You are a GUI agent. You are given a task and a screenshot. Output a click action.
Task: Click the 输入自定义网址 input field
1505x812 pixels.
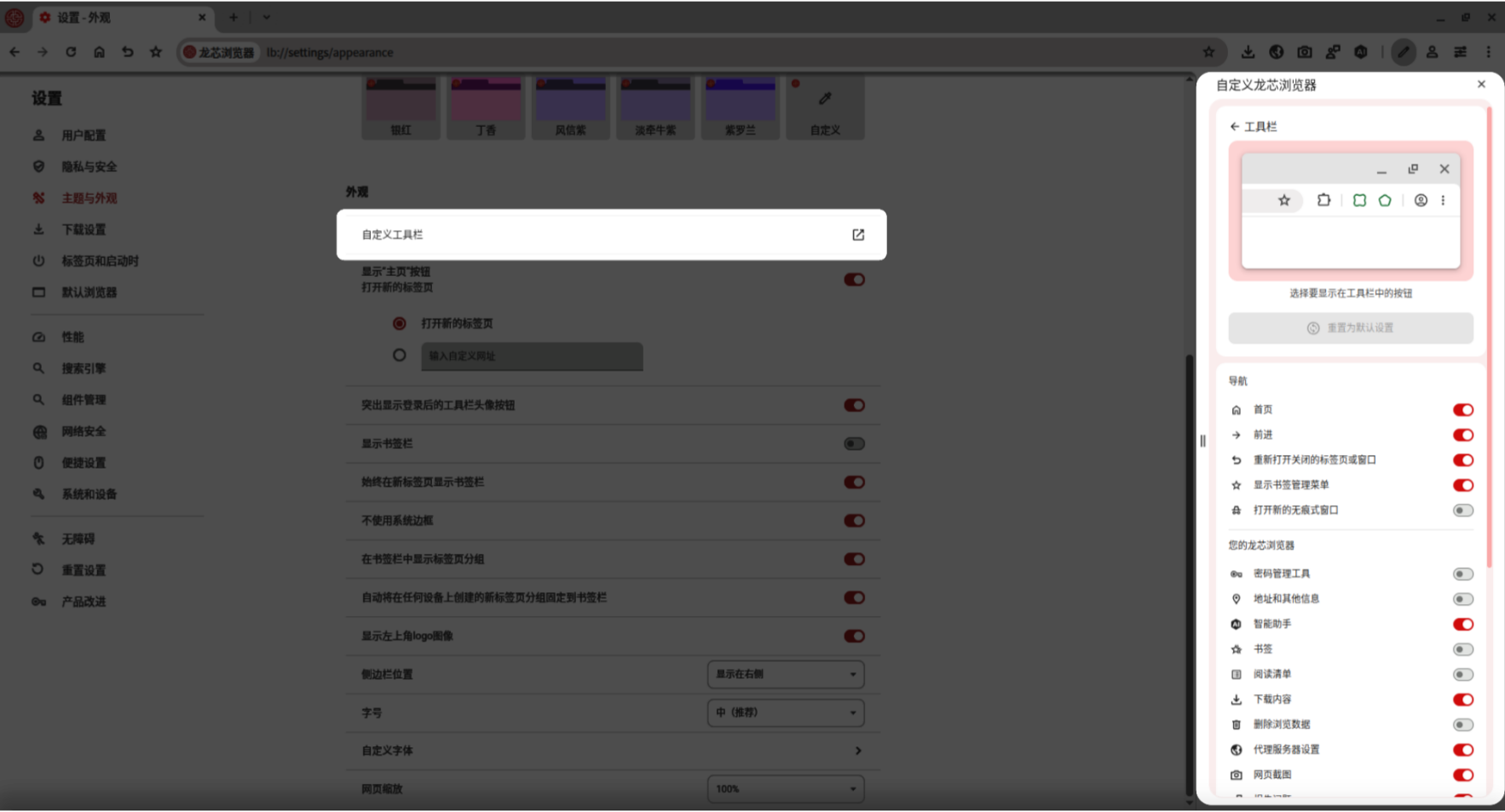[531, 356]
